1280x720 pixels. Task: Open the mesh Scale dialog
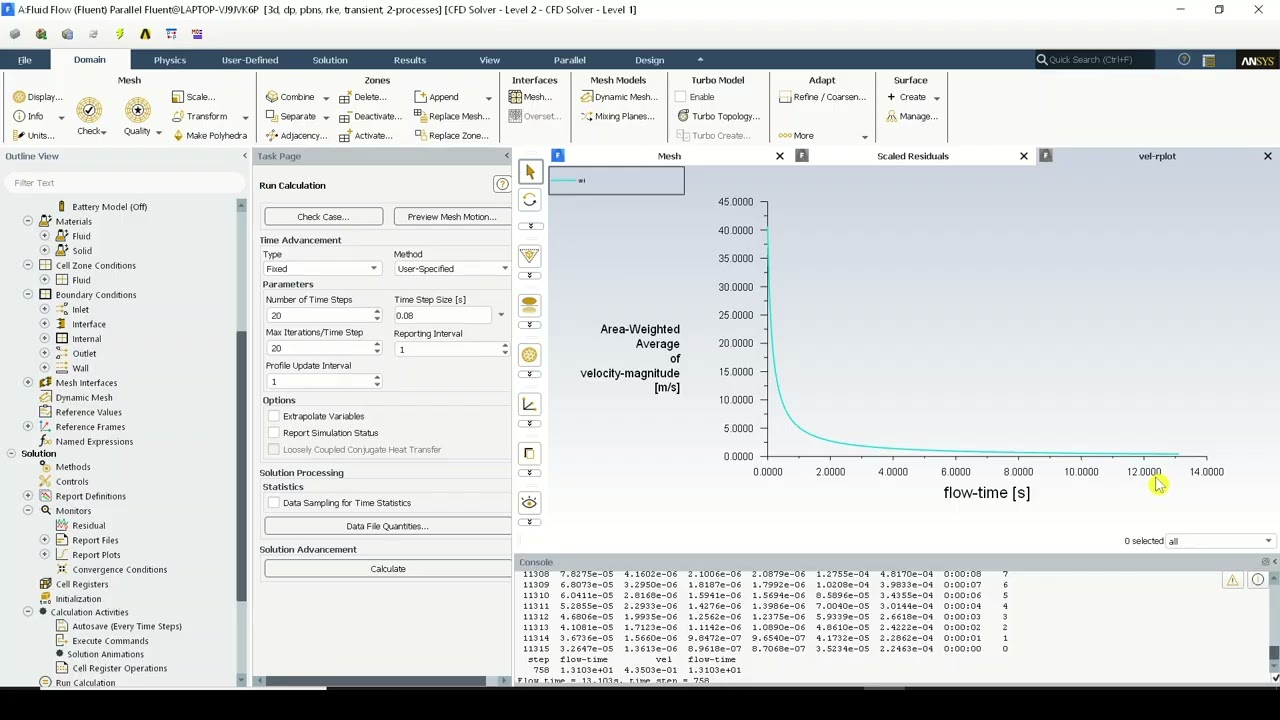pos(193,97)
